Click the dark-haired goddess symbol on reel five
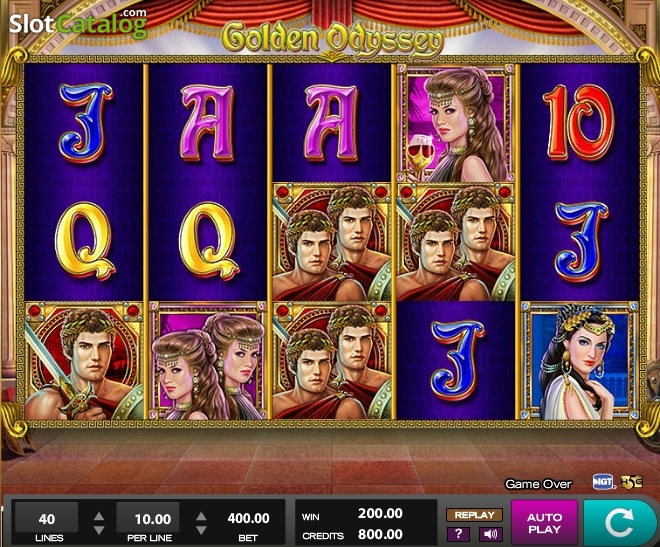Viewport: 660px width, 547px height. coord(579,361)
